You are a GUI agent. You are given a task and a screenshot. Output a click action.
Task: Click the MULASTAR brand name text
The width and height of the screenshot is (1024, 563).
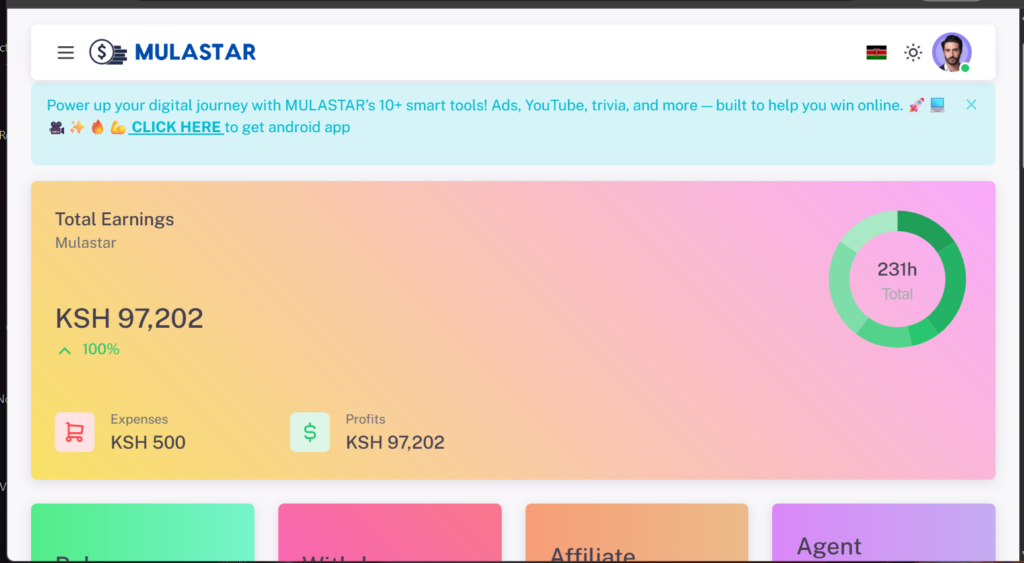pos(195,52)
